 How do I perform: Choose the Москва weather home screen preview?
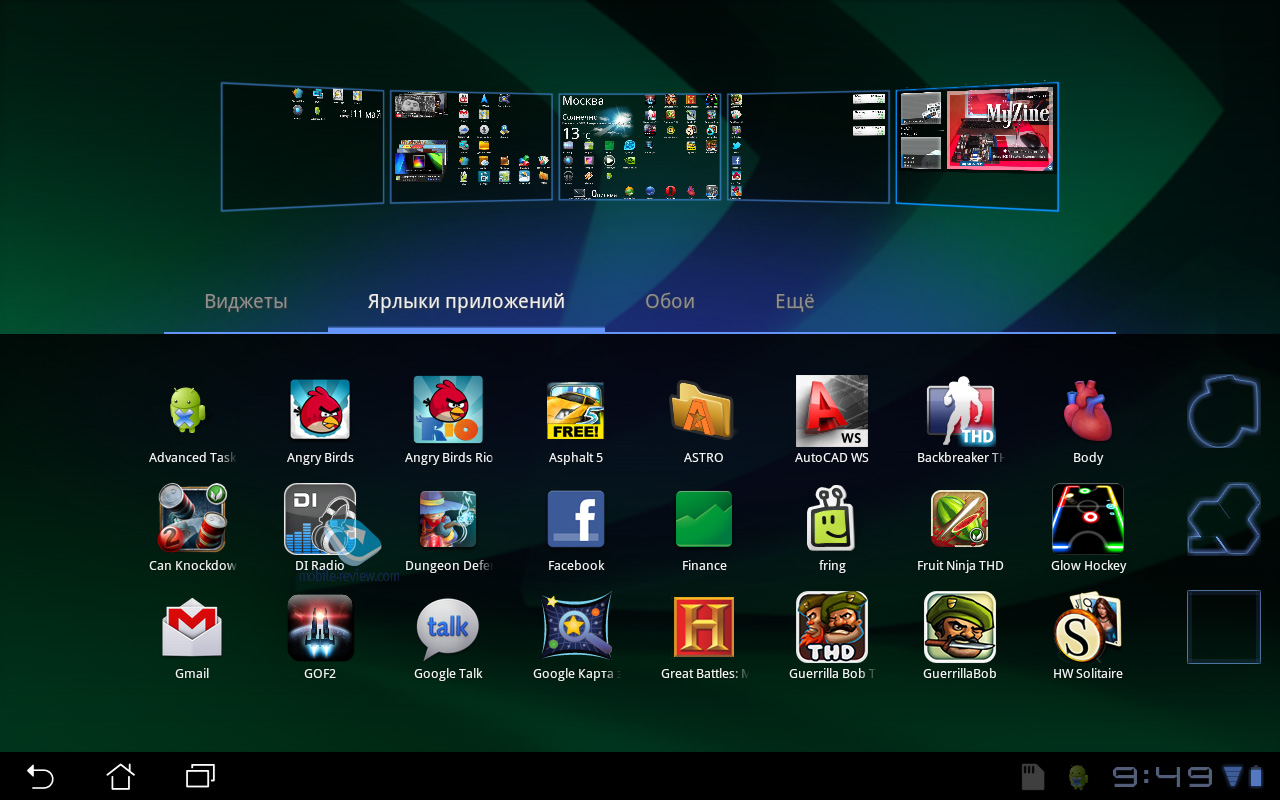640,146
